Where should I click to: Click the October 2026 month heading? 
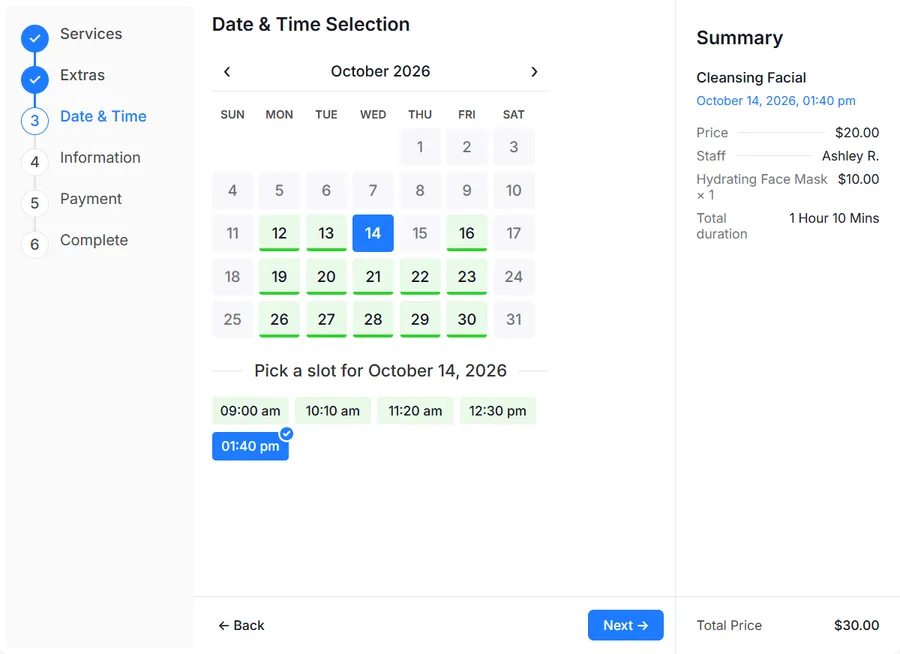coord(381,71)
